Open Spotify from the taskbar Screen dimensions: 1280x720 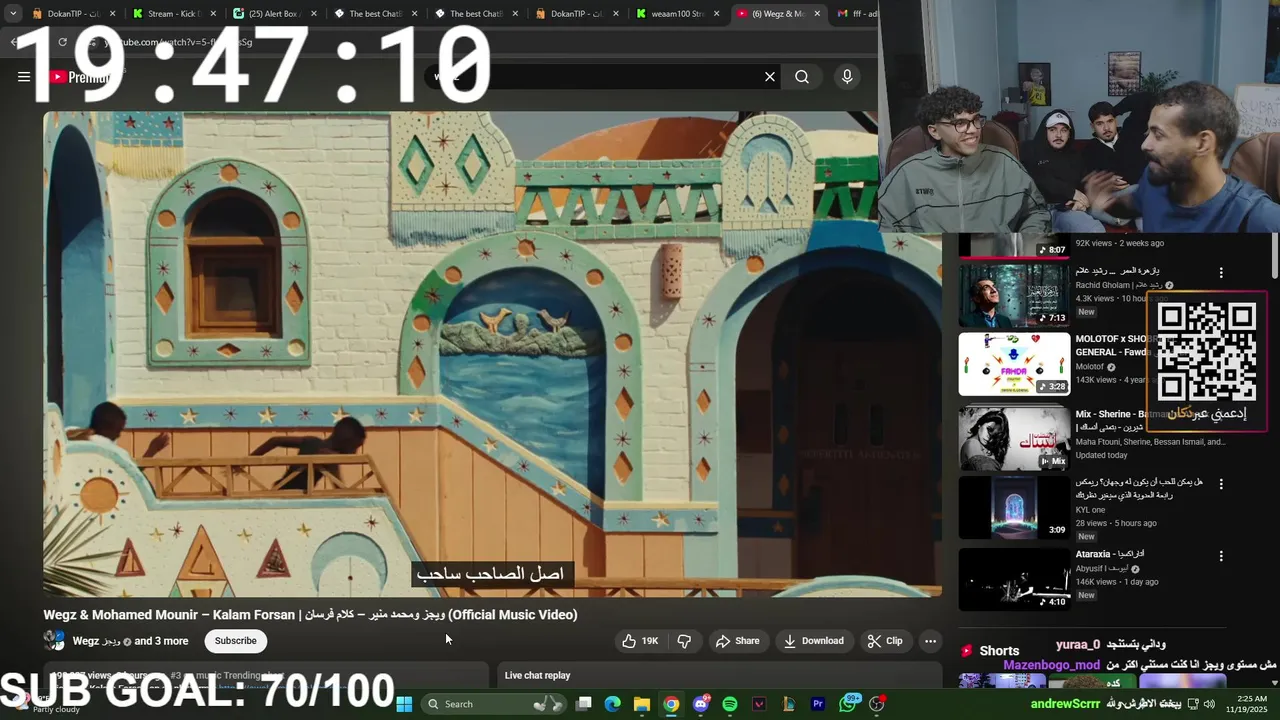(x=730, y=704)
